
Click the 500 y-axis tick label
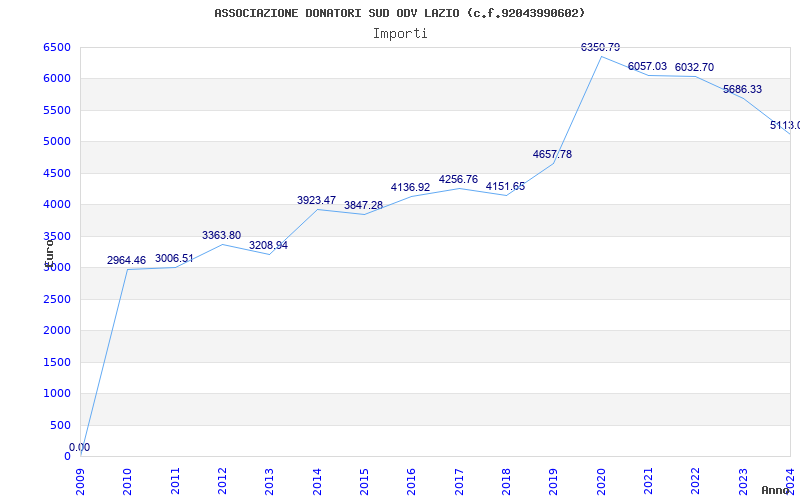pyautogui.click(x=60, y=425)
